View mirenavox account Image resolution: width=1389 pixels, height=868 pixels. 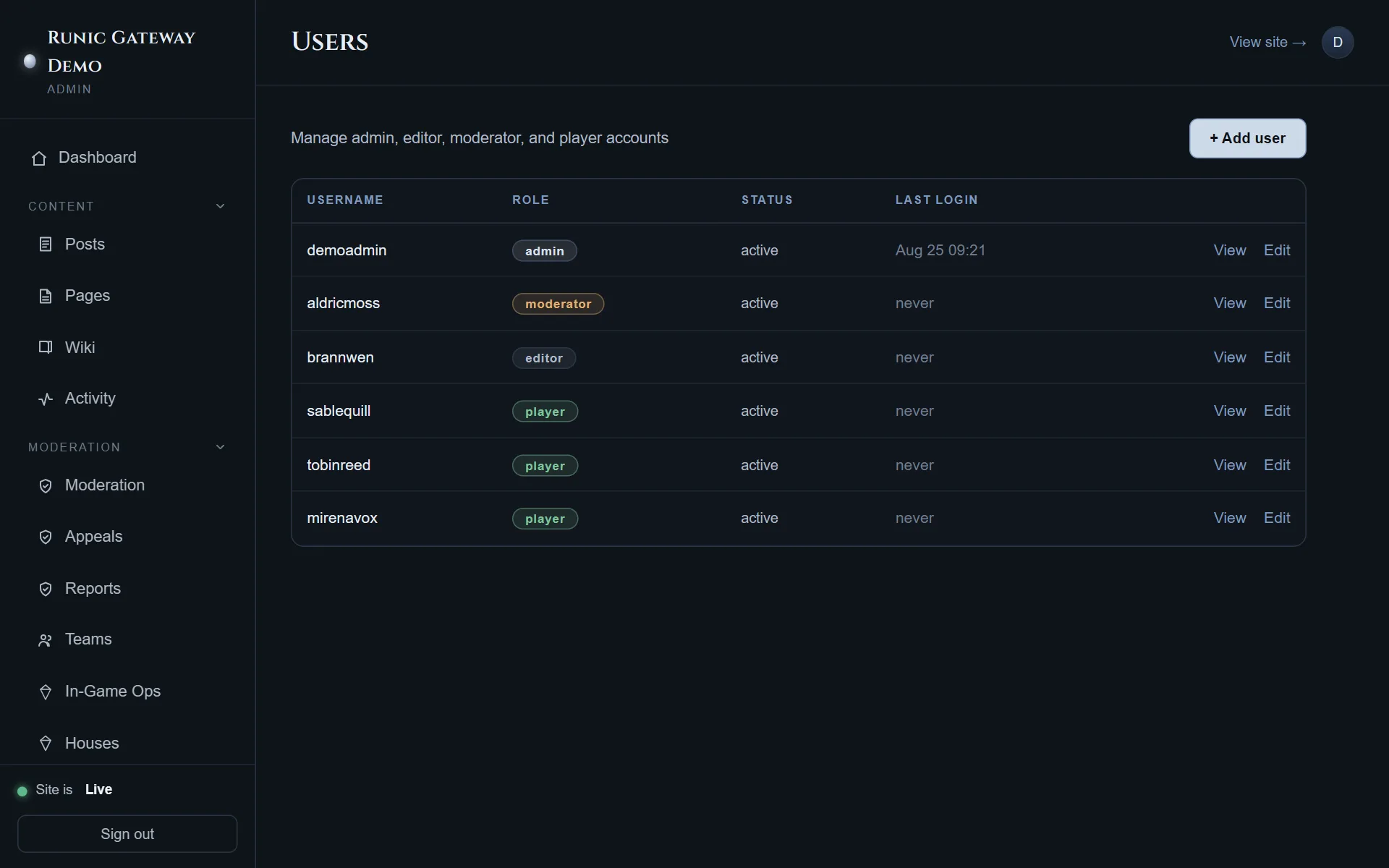[1229, 518]
